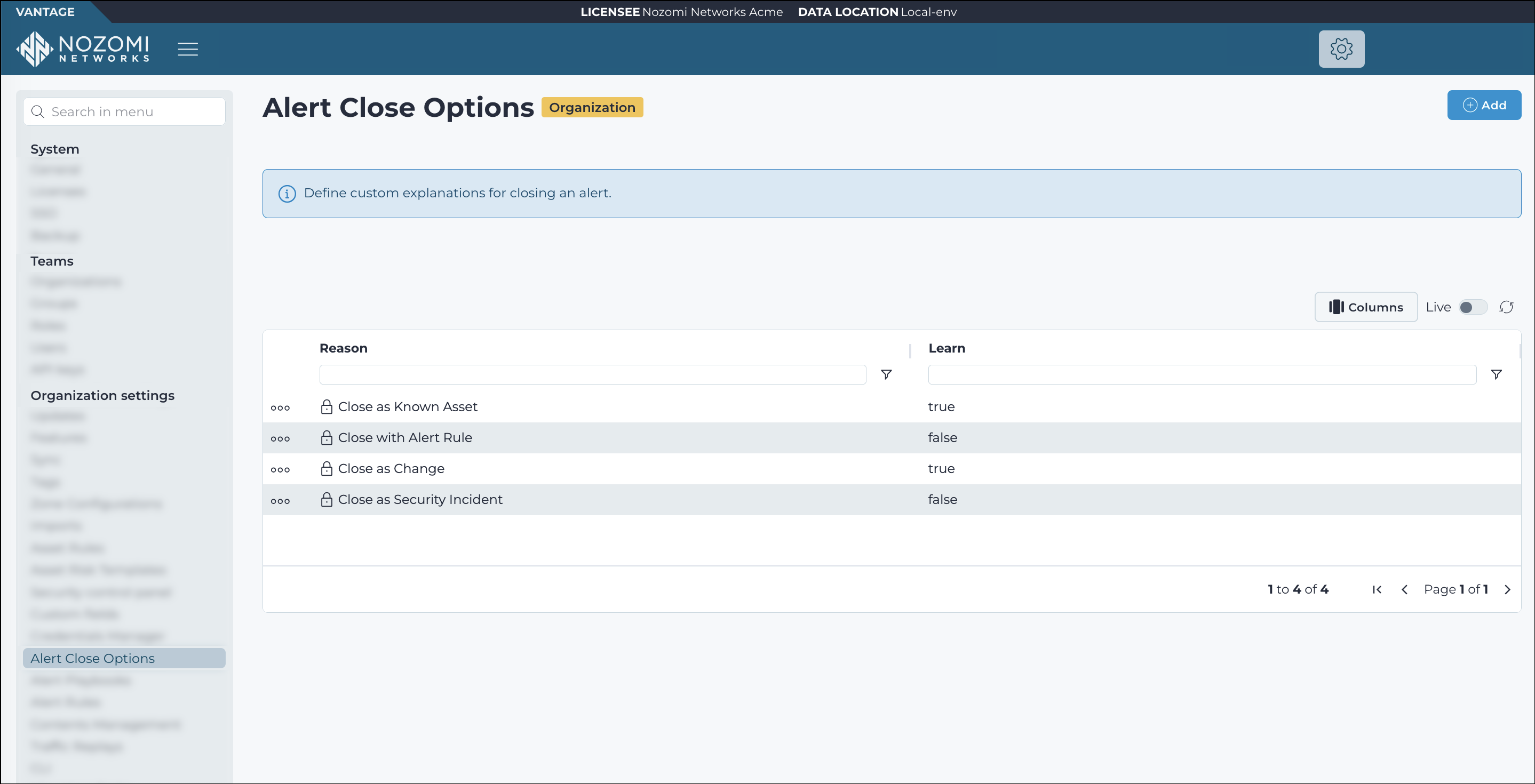Click the refresh table icon
The height and width of the screenshot is (784, 1535).
point(1506,307)
